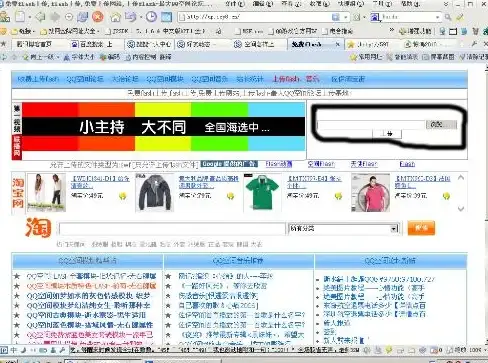Viewport: 488px width, 363px height.
Task: Click the 免费上传flash nav link
Action: 38,79
